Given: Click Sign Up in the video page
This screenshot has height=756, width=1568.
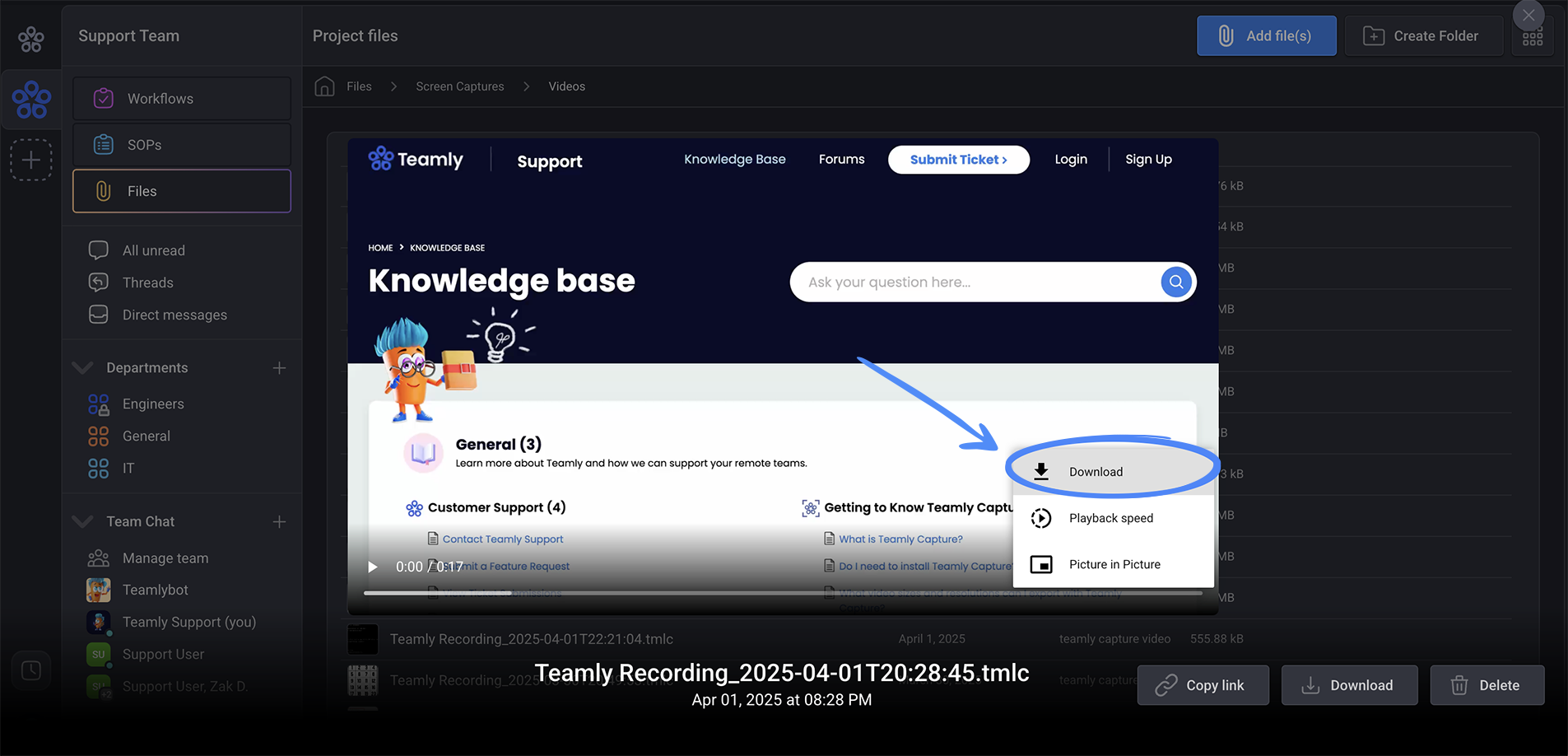Looking at the screenshot, I should (x=1148, y=159).
